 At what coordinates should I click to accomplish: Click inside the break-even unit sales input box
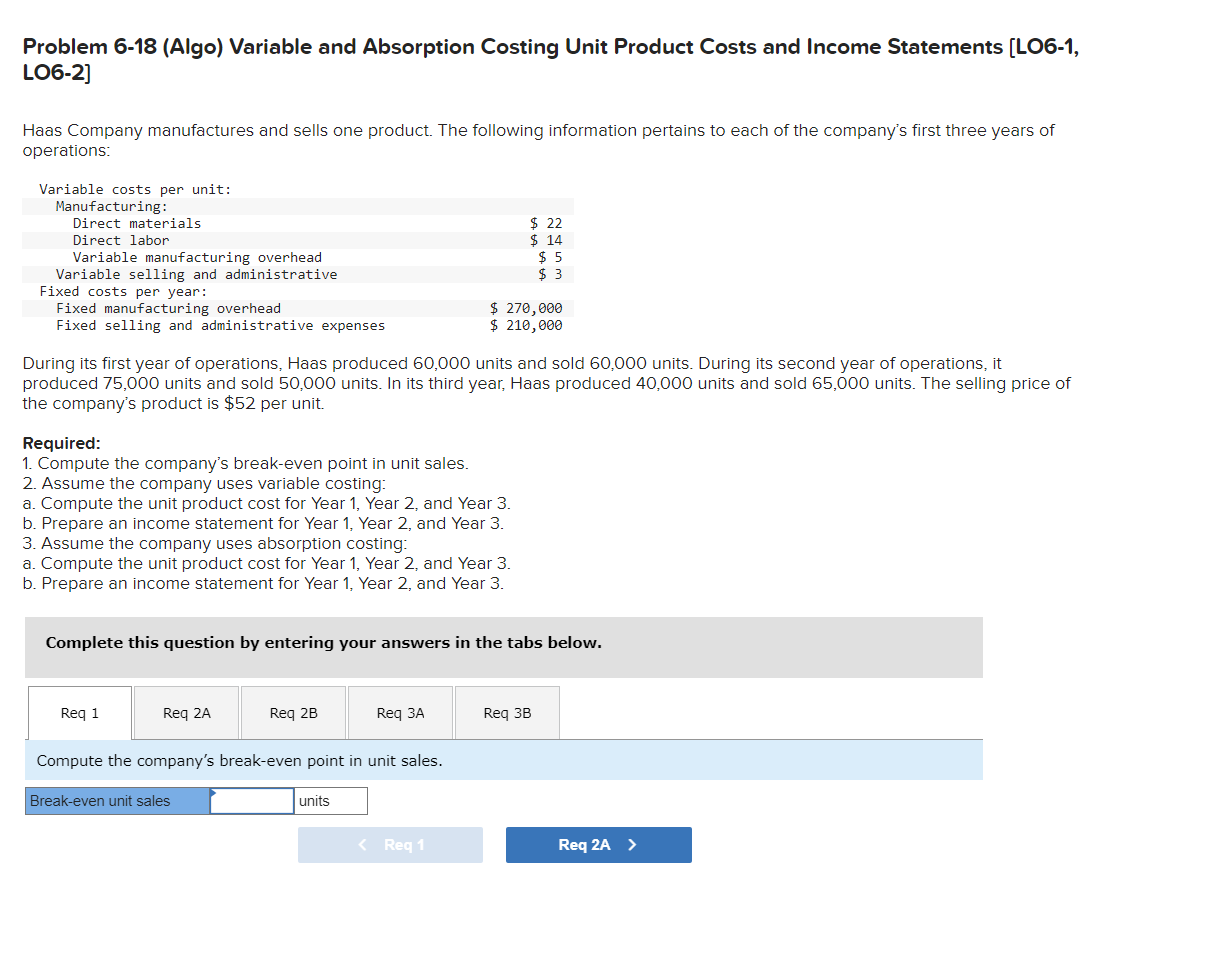pyautogui.click(x=251, y=800)
